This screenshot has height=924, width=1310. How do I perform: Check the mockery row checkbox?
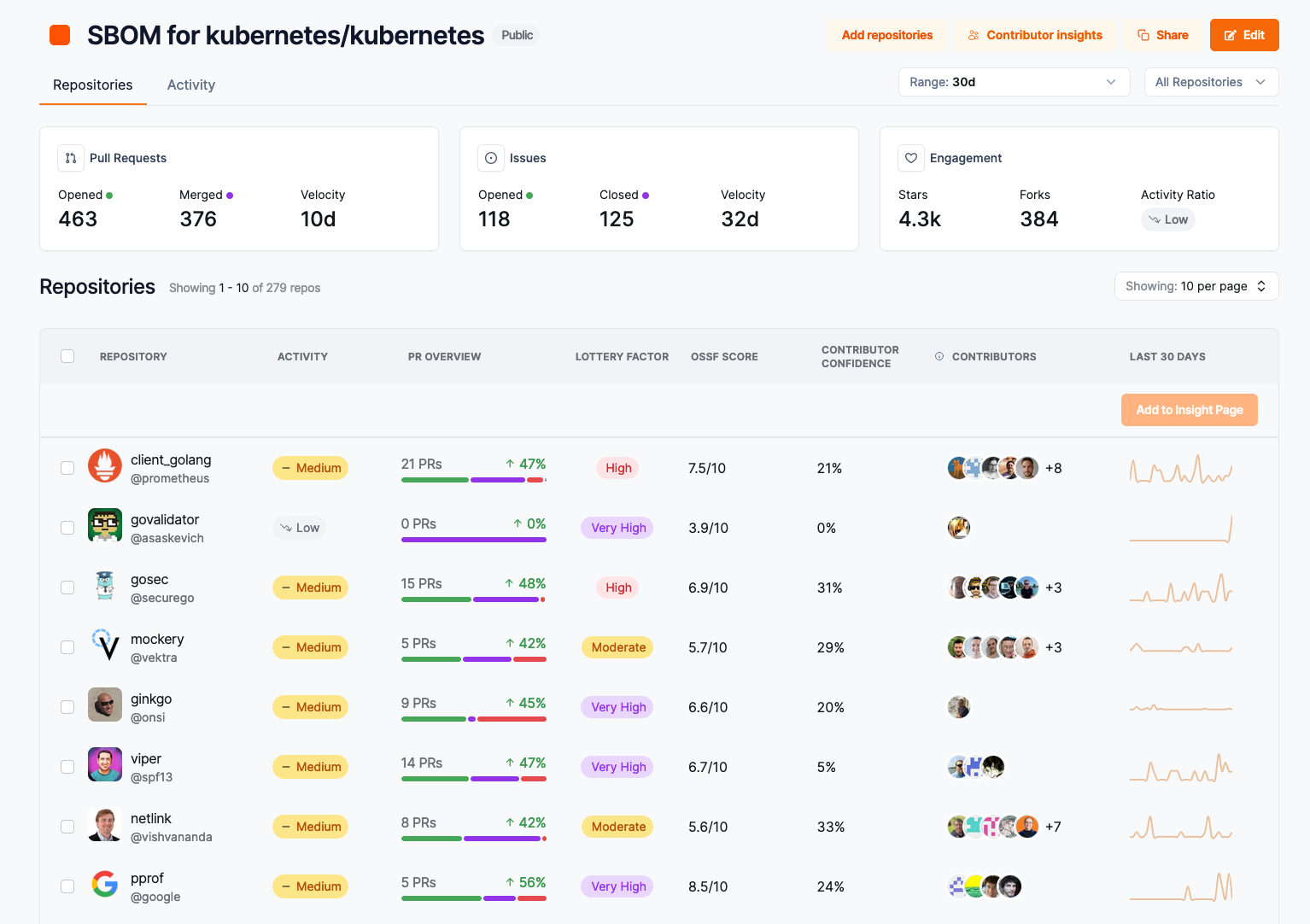point(67,647)
